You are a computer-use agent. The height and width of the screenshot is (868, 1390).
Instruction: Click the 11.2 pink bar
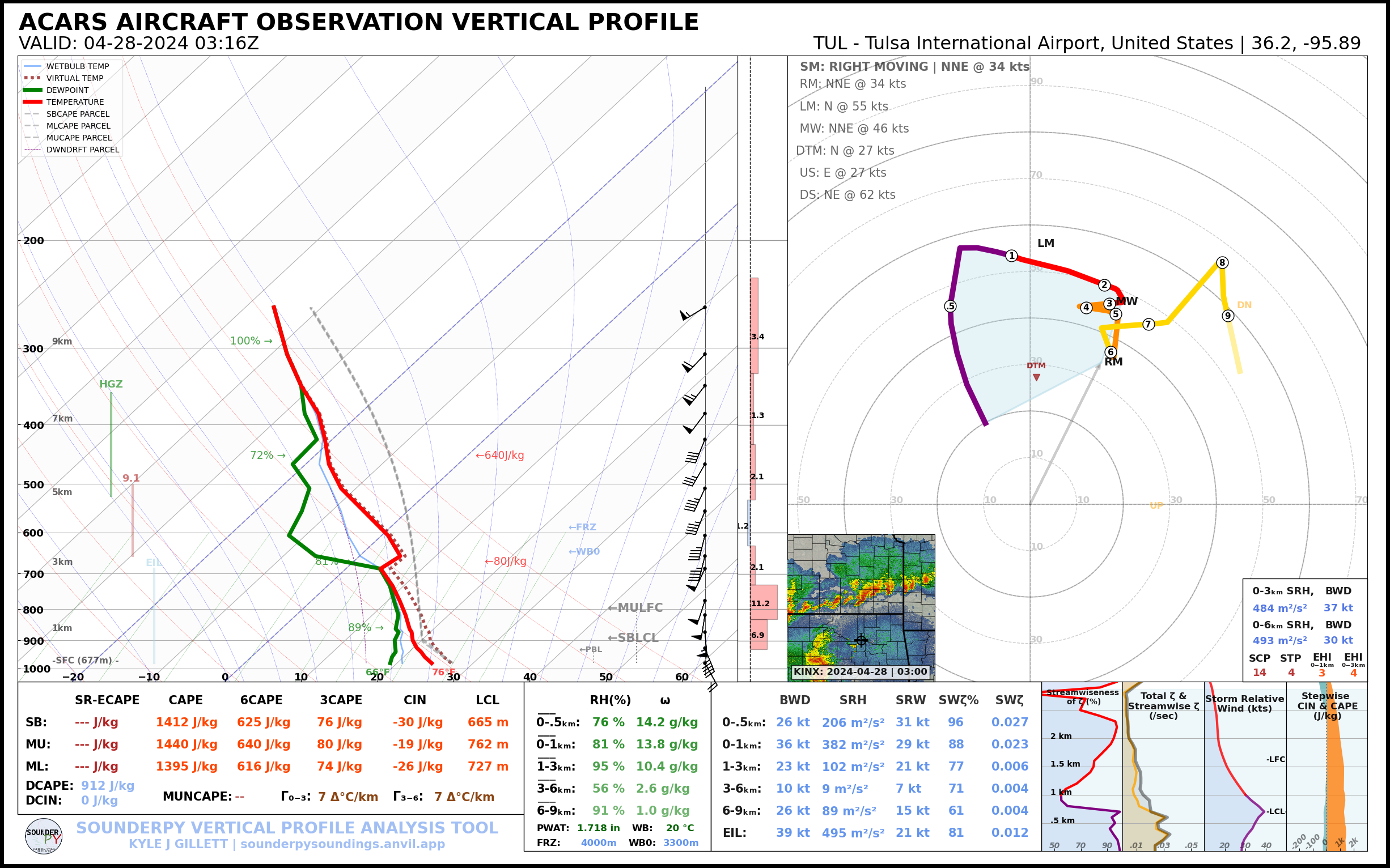(764, 602)
